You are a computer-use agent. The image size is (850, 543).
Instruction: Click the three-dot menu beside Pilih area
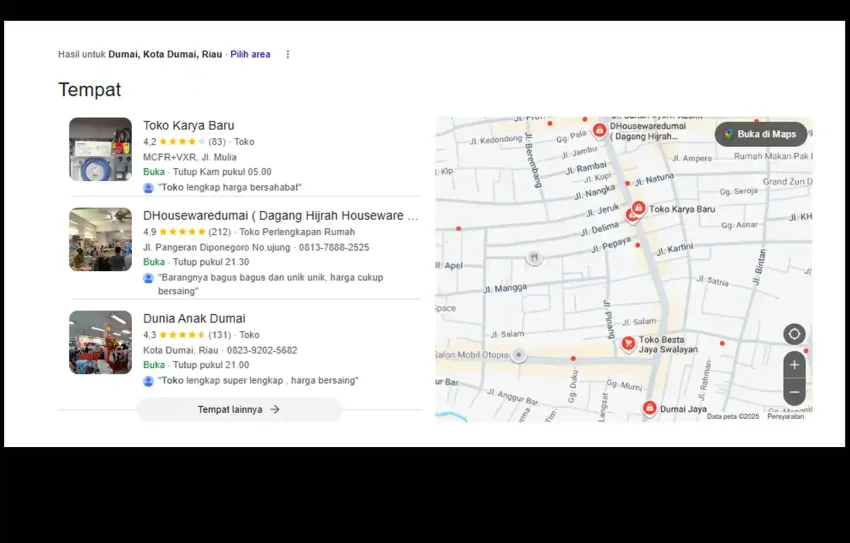288,55
